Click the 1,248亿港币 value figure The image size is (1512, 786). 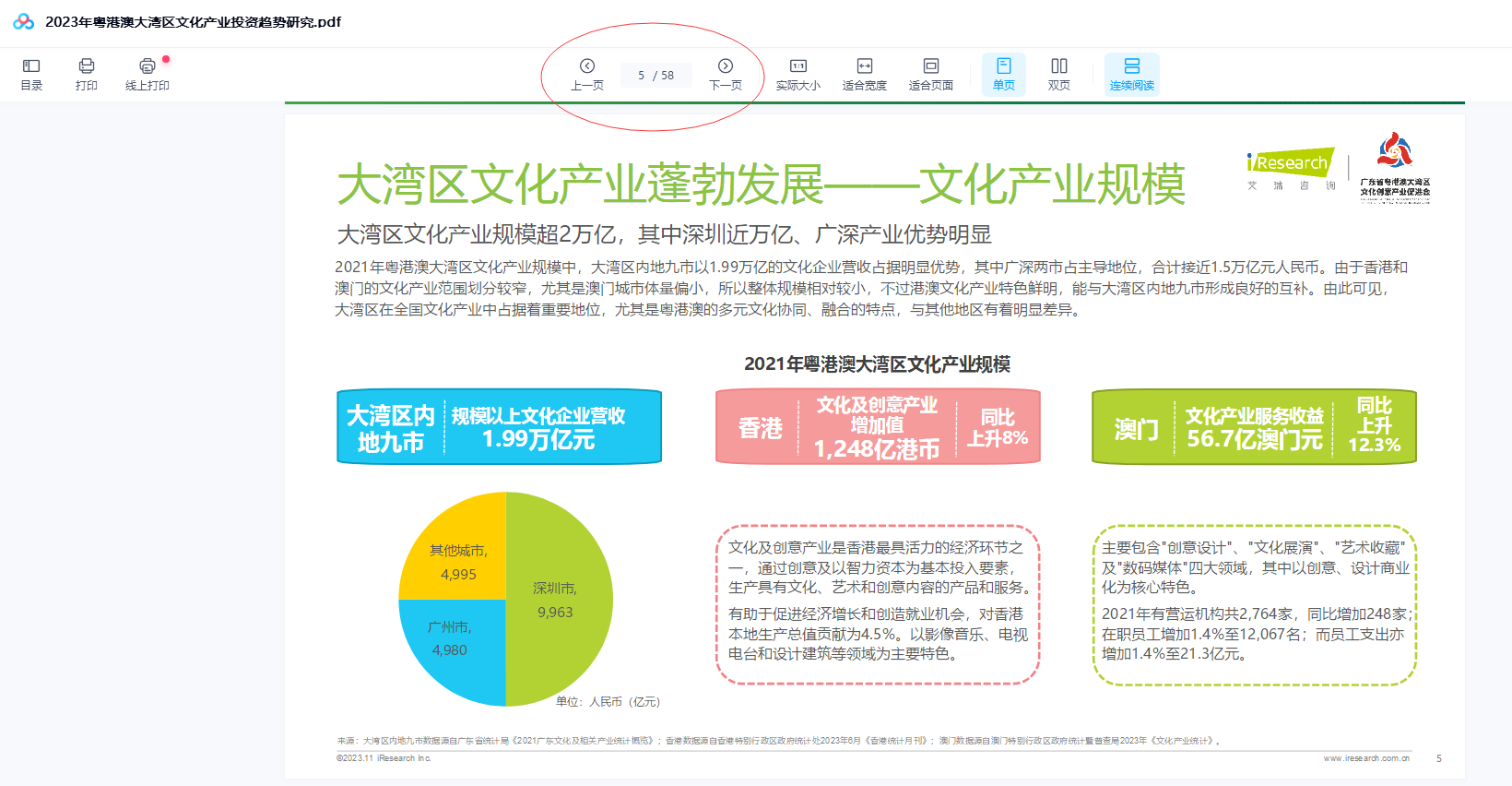pyautogui.click(x=877, y=449)
